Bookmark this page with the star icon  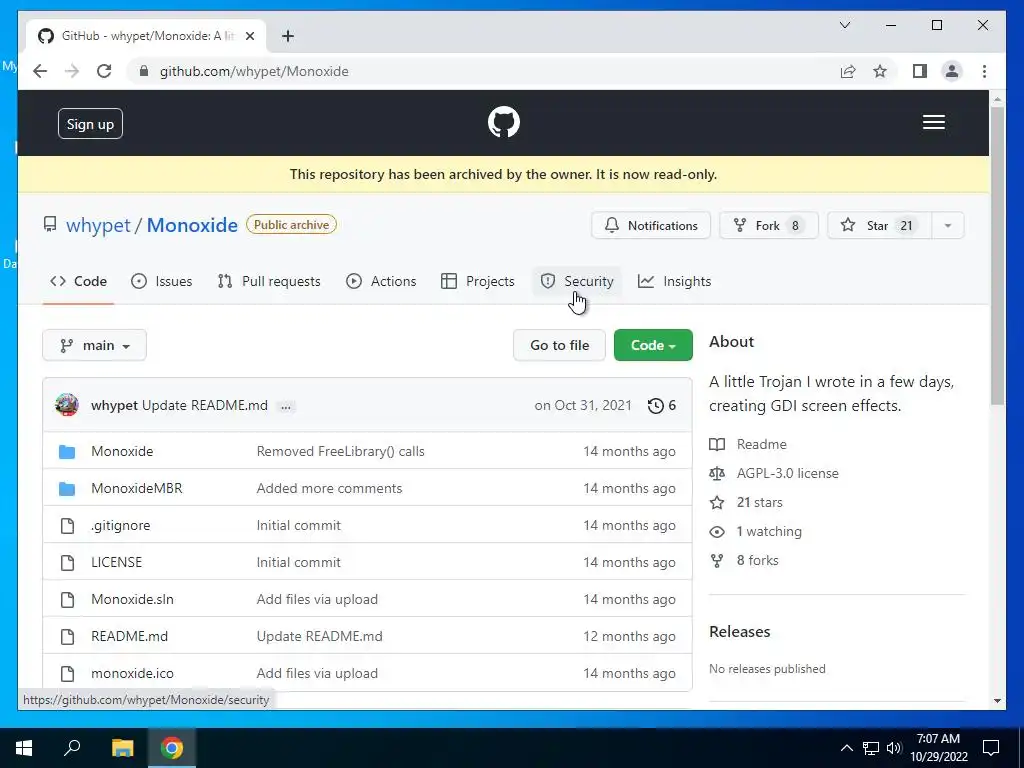[880, 71]
